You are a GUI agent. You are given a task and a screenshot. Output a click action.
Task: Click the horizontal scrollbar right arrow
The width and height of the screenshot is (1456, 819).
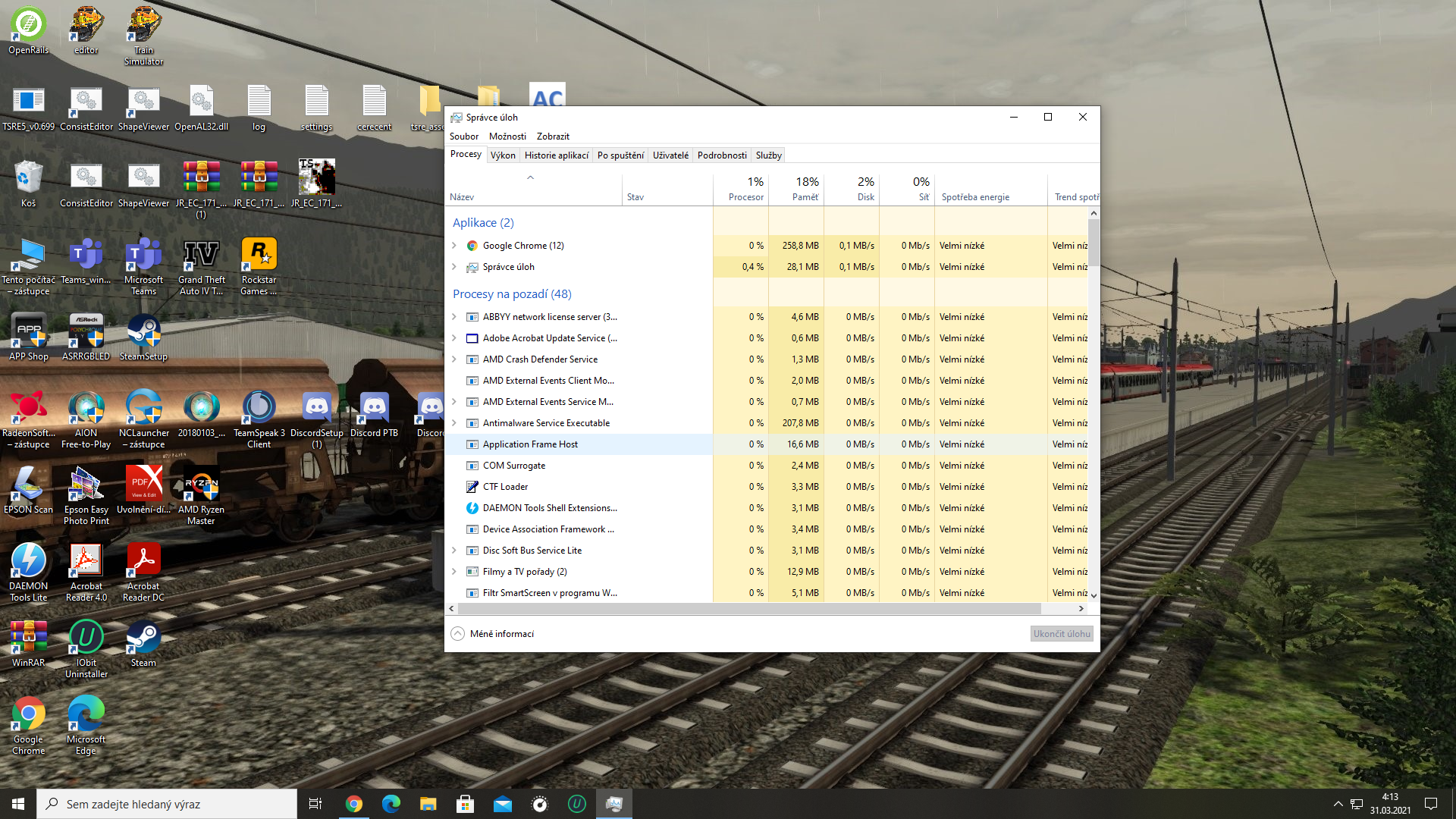(x=1081, y=608)
